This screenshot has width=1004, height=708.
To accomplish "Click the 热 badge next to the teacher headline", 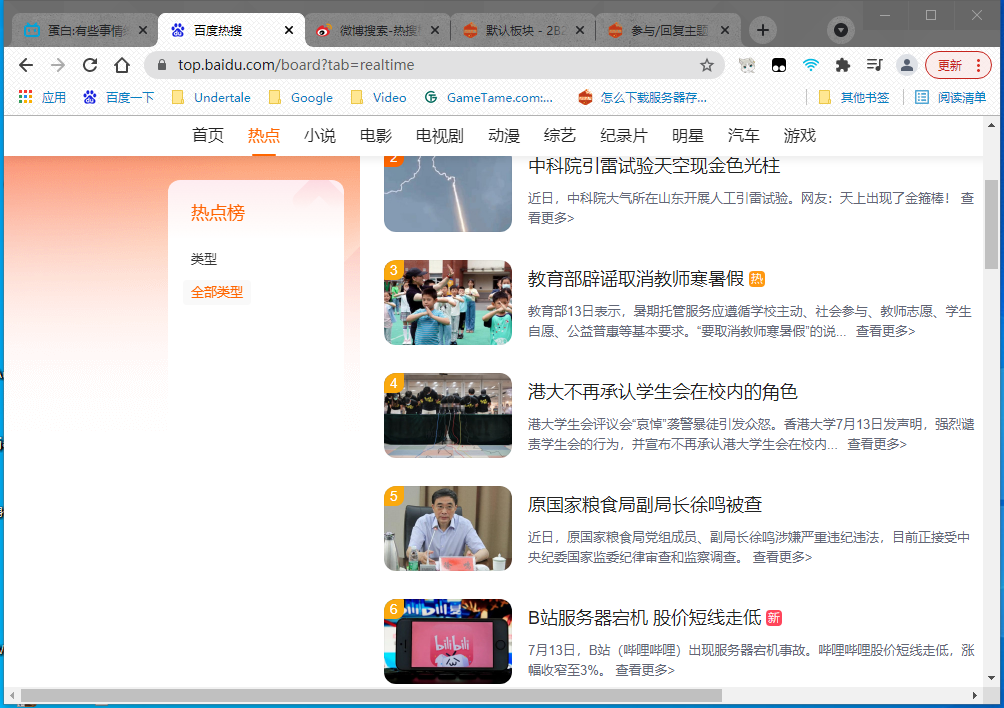I will tap(757, 279).
